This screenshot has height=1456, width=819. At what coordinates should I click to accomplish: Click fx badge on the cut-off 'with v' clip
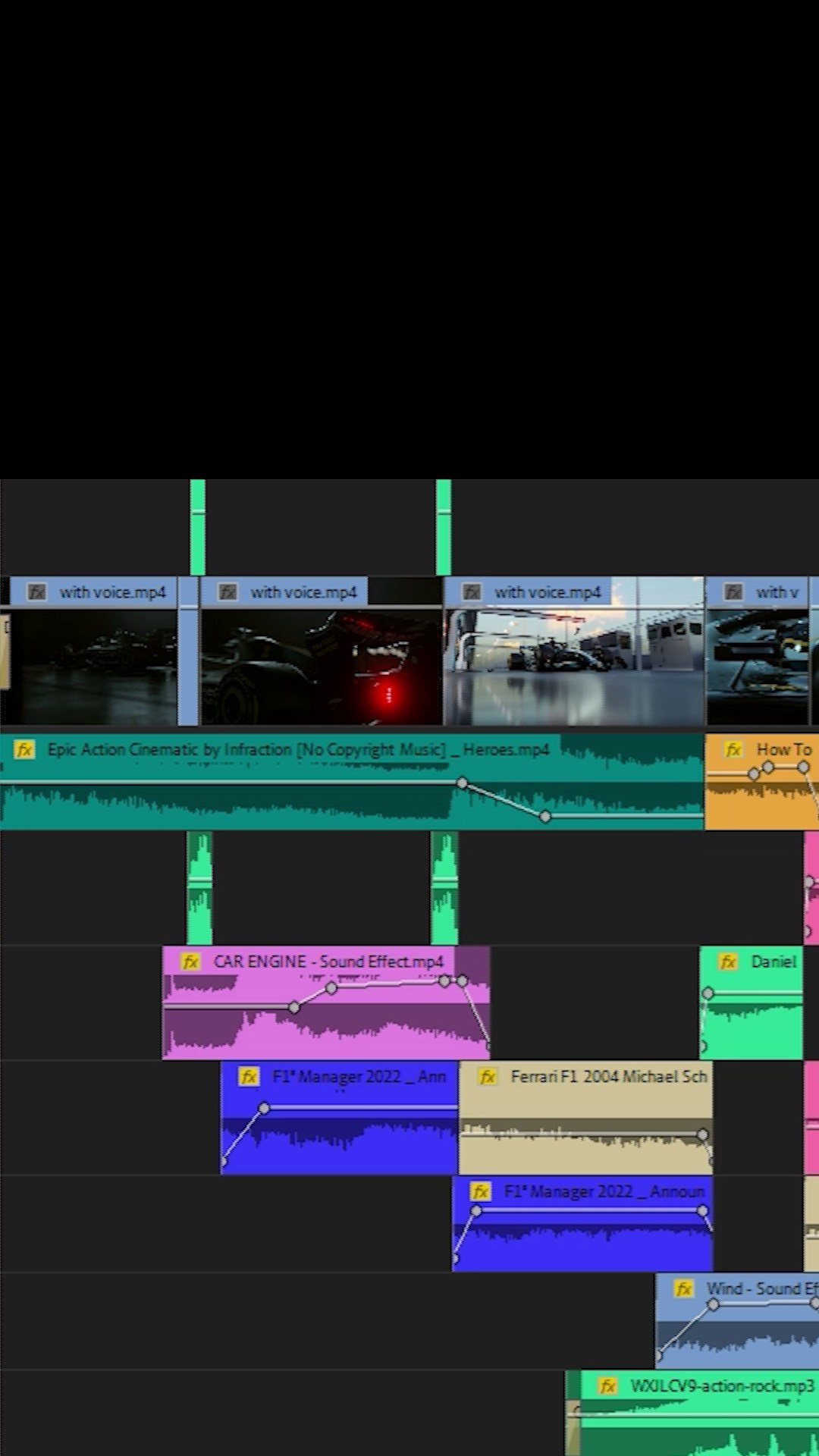(x=733, y=592)
